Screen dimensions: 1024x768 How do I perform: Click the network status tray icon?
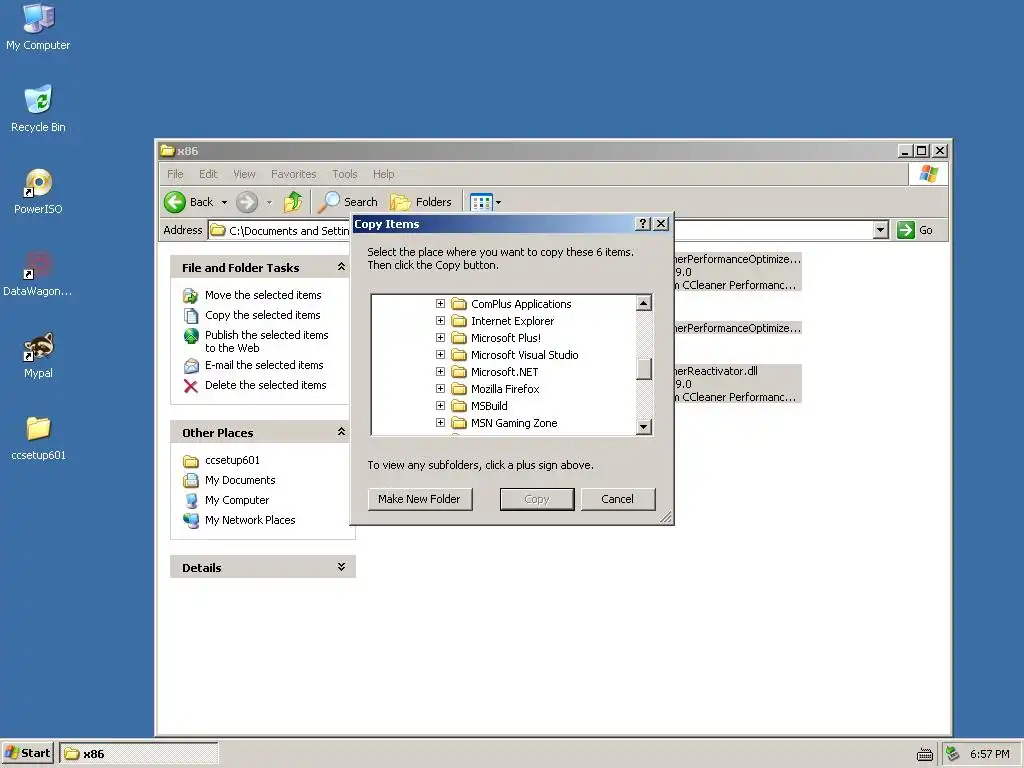point(953,754)
